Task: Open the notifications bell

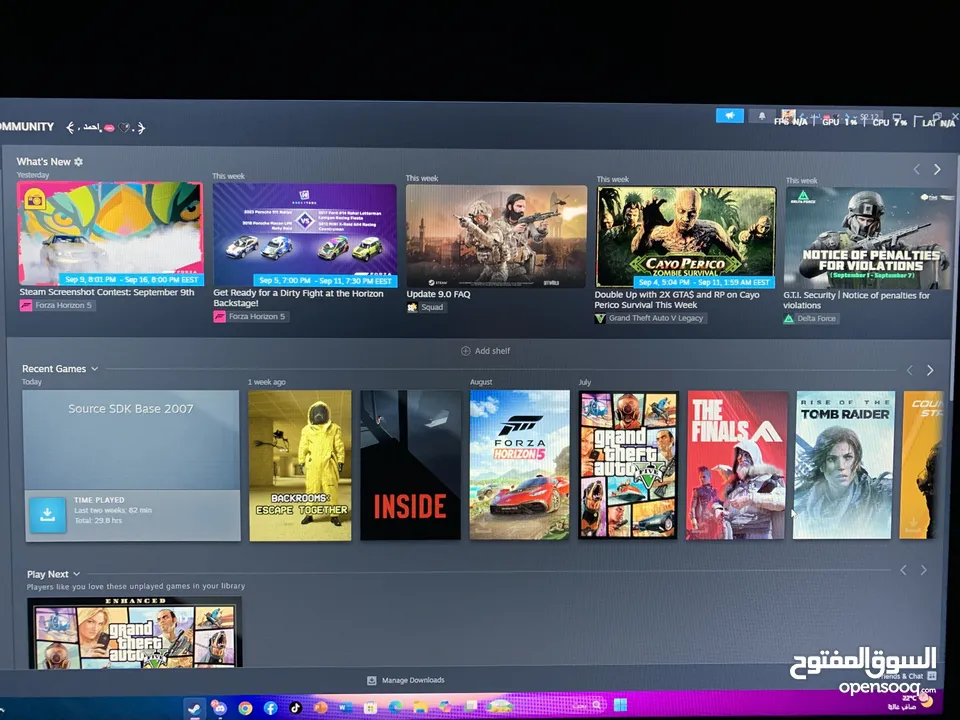Action: [762, 116]
